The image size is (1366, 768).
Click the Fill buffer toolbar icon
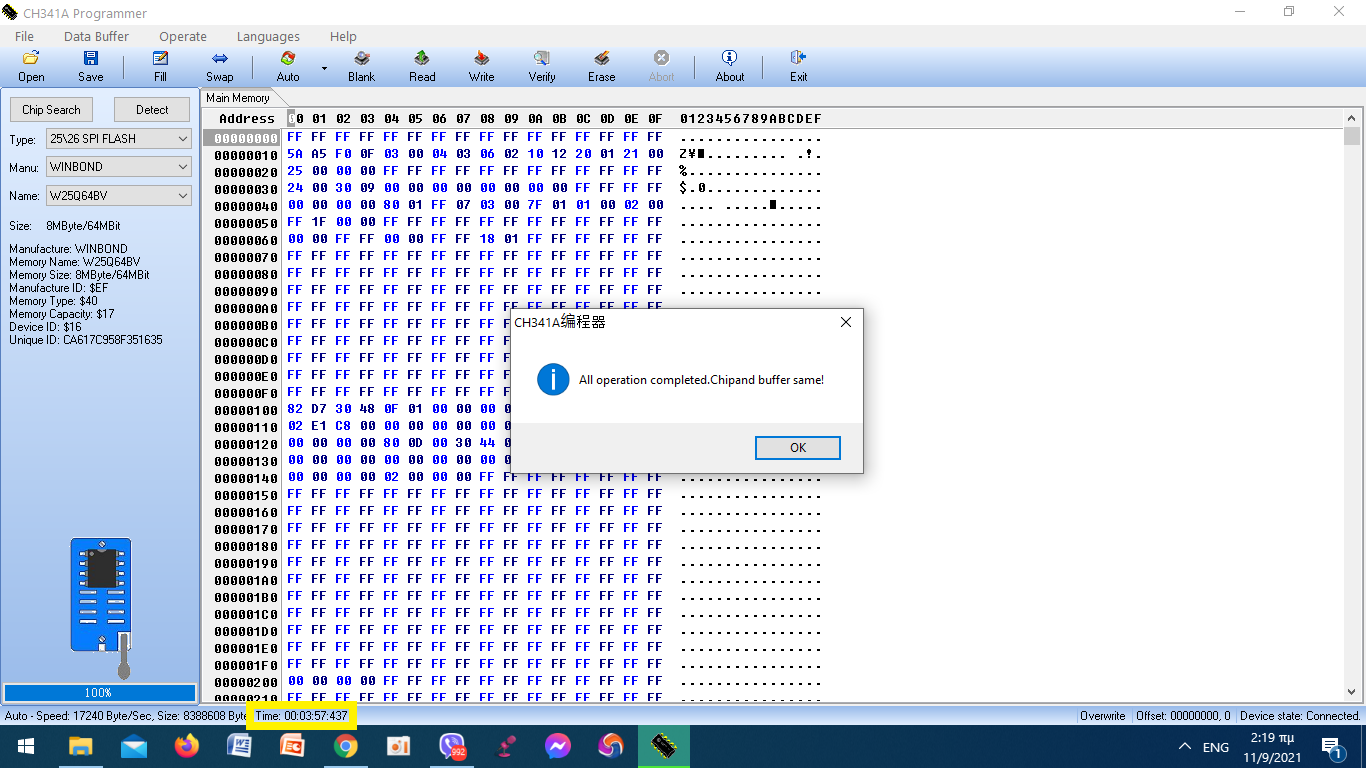pos(160,66)
